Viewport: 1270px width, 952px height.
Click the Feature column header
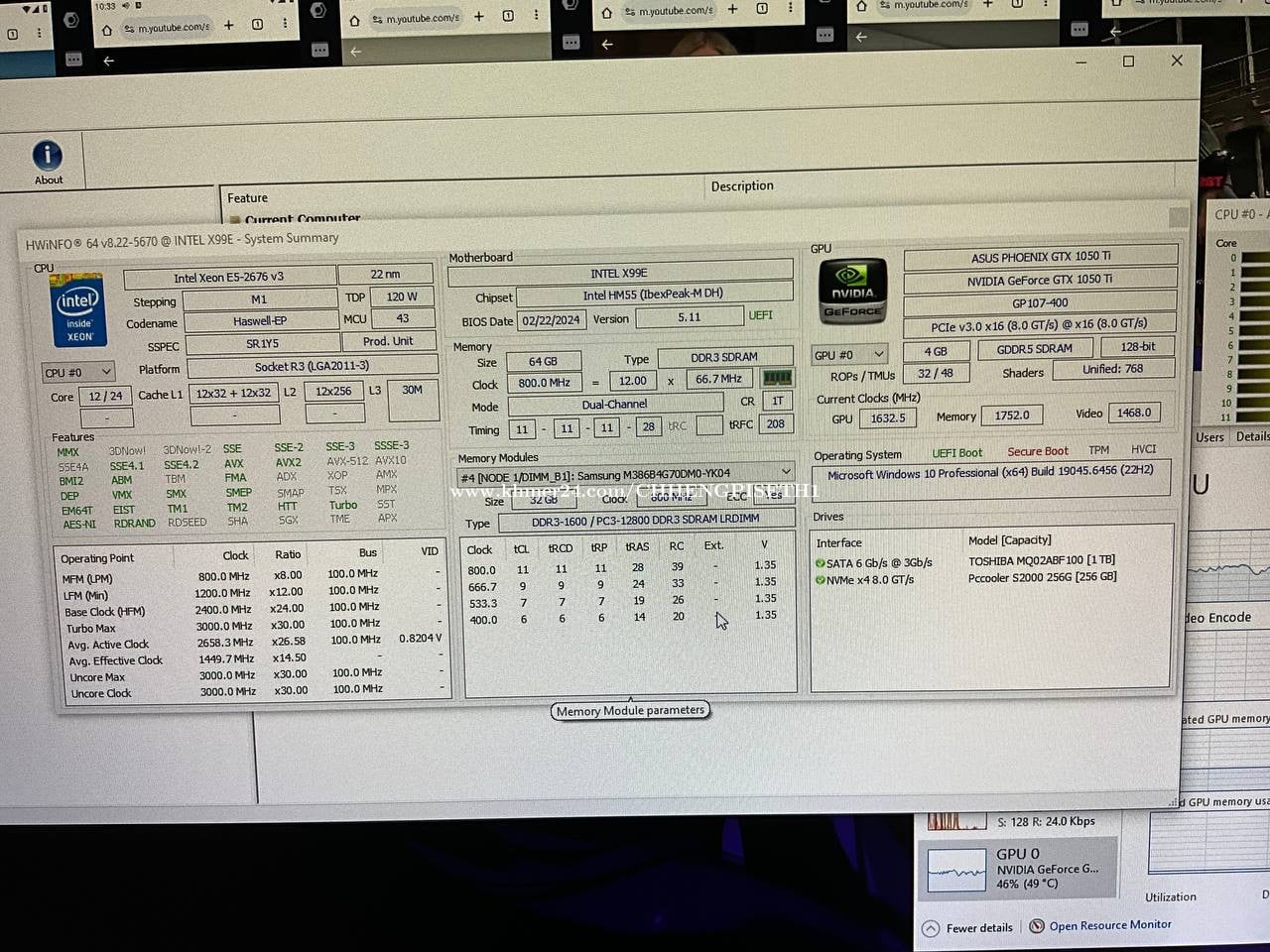click(x=247, y=198)
